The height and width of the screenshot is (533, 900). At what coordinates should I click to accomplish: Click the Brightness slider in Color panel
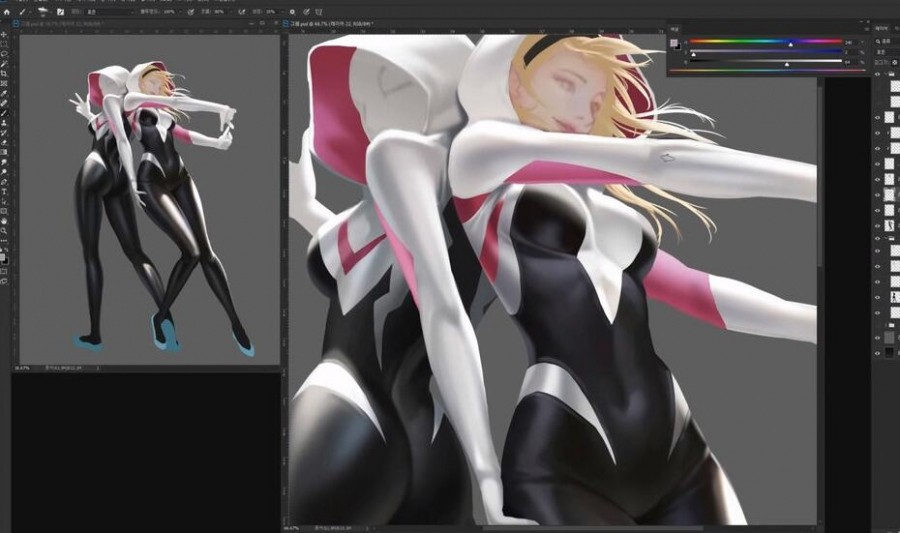pos(765,61)
